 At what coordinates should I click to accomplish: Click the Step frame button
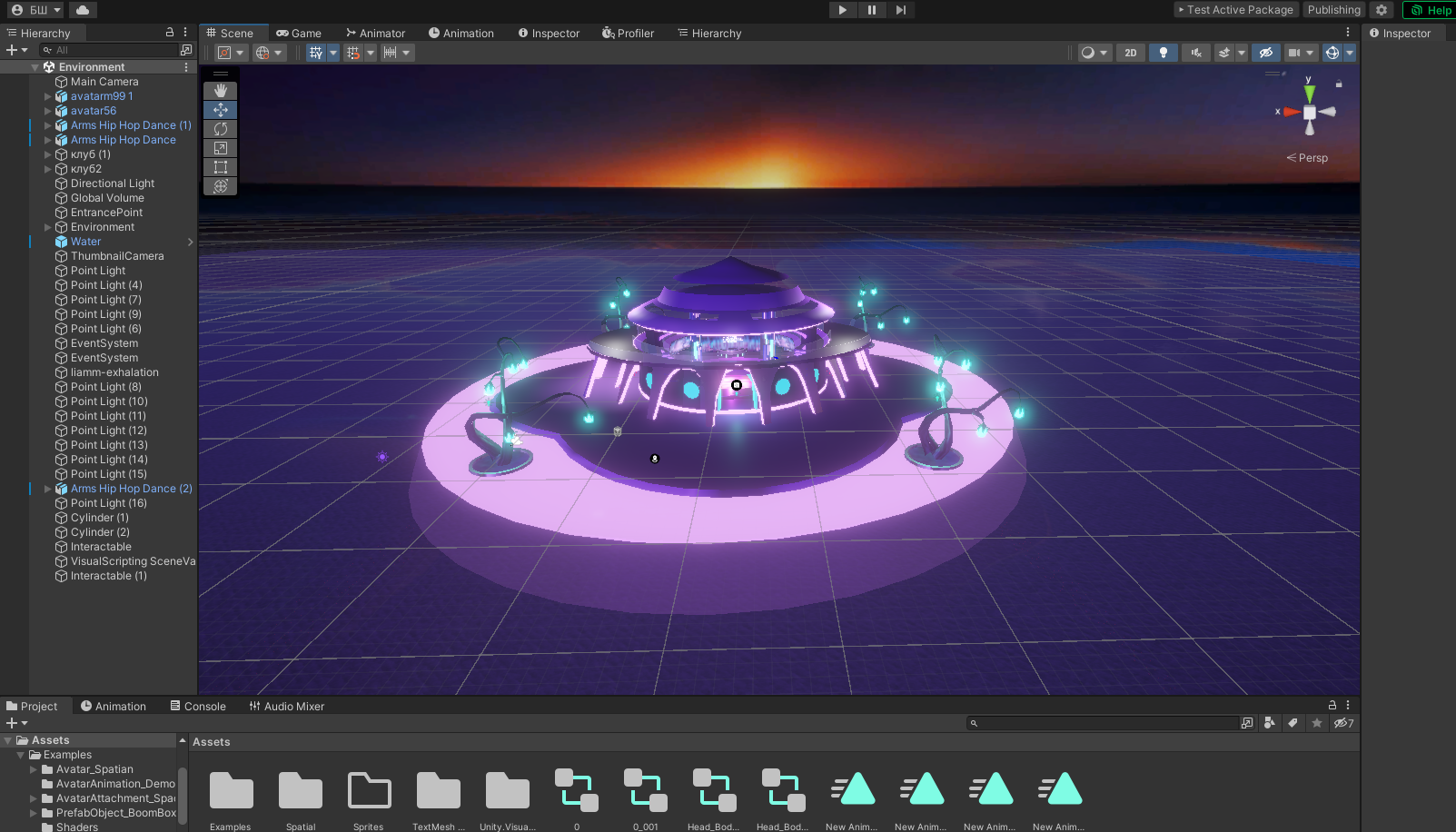pyautogui.click(x=900, y=10)
